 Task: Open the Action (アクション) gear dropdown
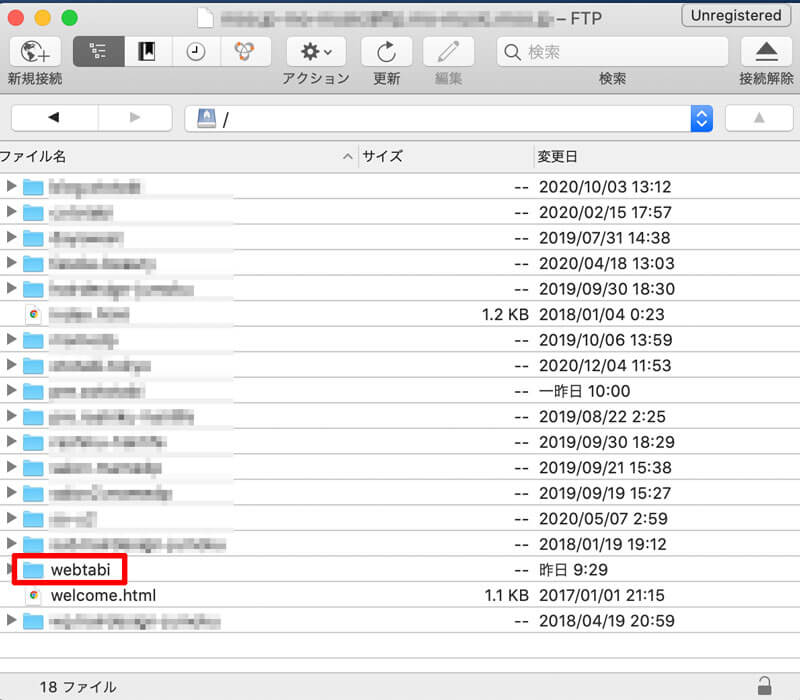click(x=316, y=52)
